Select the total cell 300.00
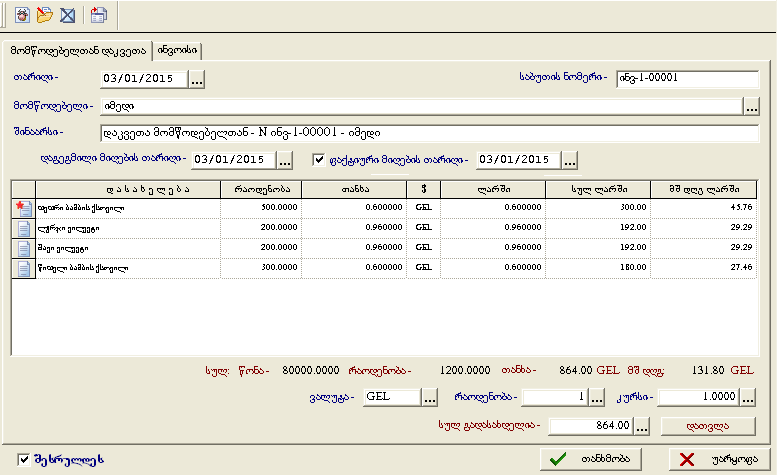 (x=598, y=208)
